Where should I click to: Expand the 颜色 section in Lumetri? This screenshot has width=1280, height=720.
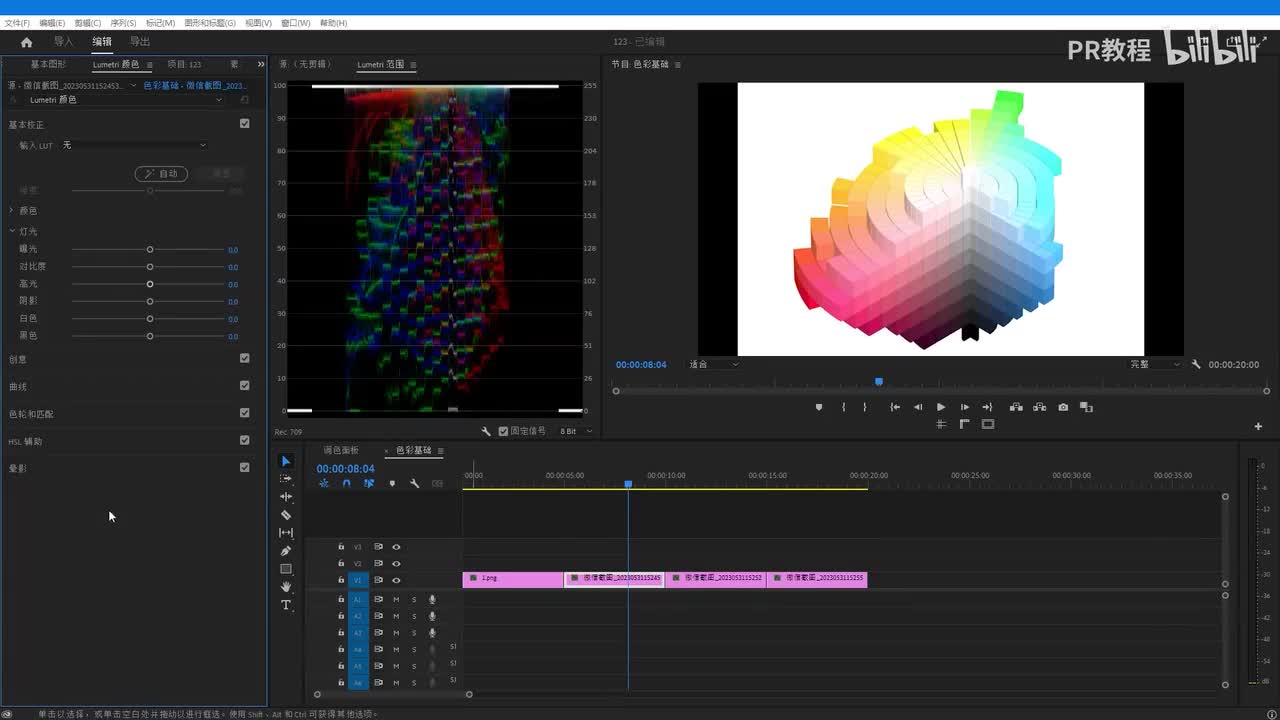pyautogui.click(x=12, y=211)
